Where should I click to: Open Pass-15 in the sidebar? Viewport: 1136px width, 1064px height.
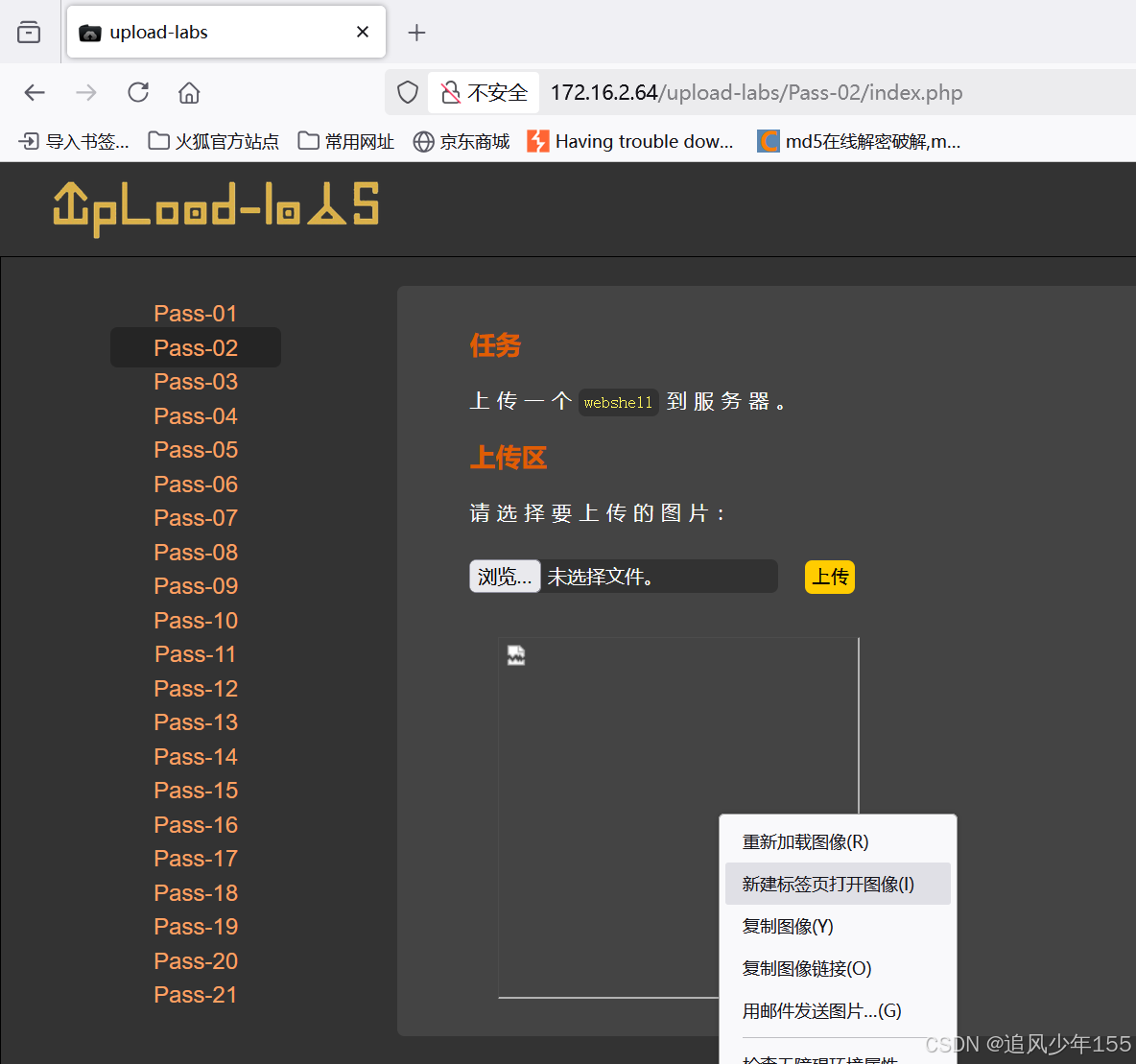(196, 791)
